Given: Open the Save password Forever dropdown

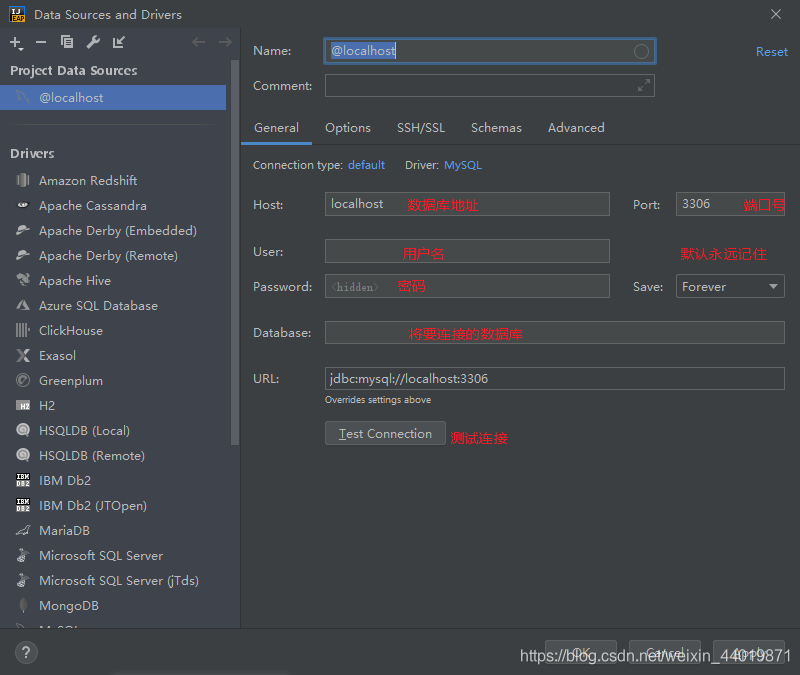Looking at the screenshot, I should [x=730, y=286].
